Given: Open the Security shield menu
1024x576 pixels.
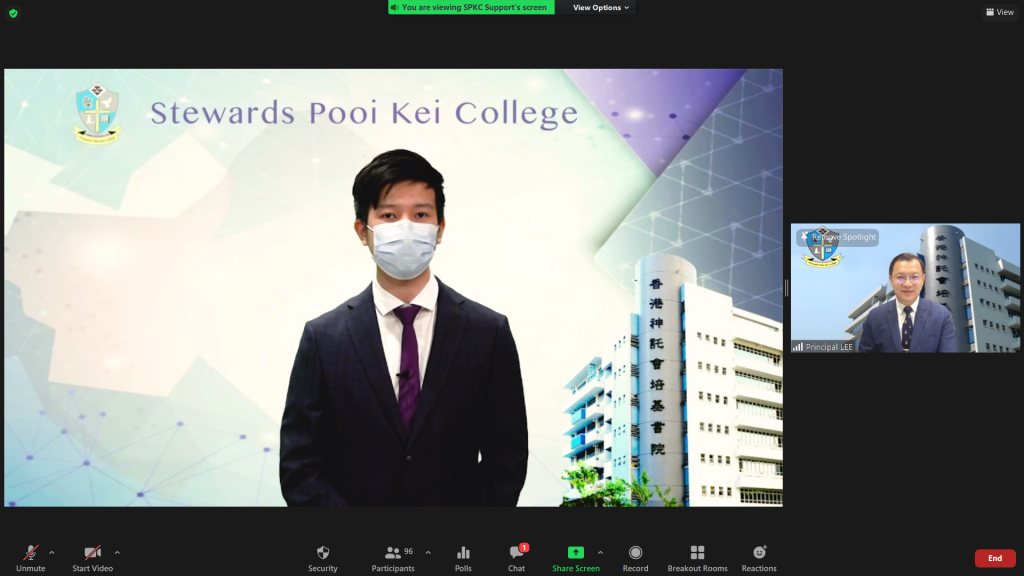Looking at the screenshot, I should point(323,558).
